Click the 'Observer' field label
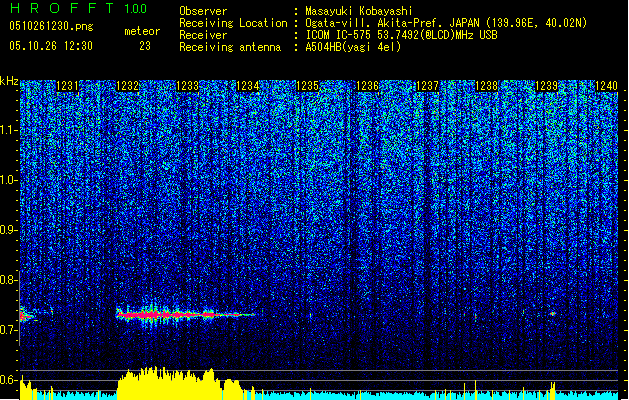This screenshot has height=400, width=629. click(203, 11)
